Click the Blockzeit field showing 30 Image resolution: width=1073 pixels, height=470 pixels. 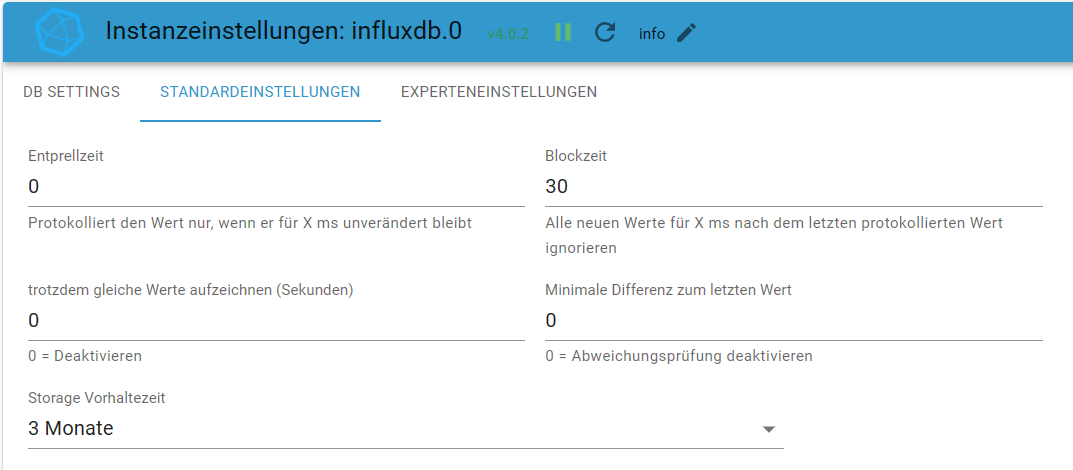794,187
